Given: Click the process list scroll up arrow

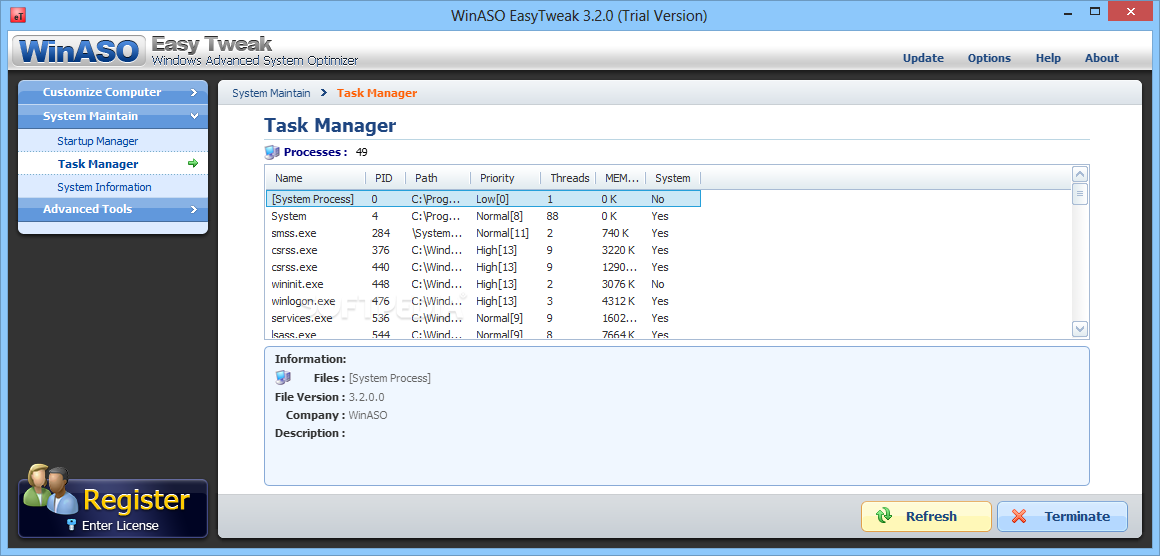Looking at the screenshot, I should point(1080,174).
